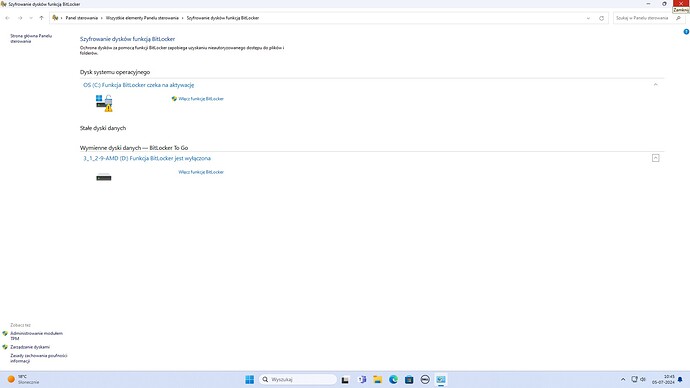The height and width of the screenshot is (388, 690).
Task: Open 'Zarządzanie dyskami' link
Action: coord(30,347)
